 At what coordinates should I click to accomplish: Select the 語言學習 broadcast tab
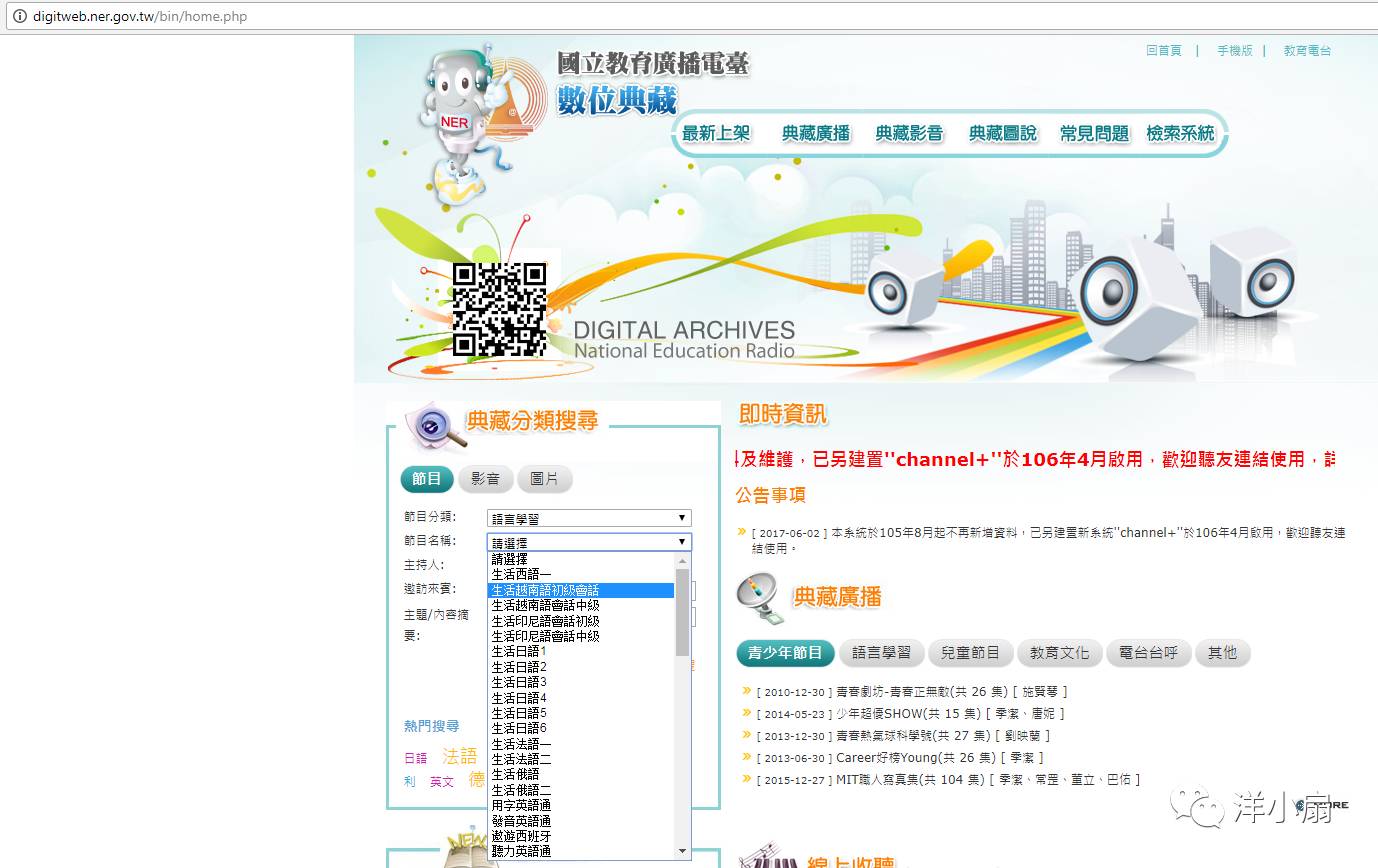pyautogui.click(x=882, y=653)
